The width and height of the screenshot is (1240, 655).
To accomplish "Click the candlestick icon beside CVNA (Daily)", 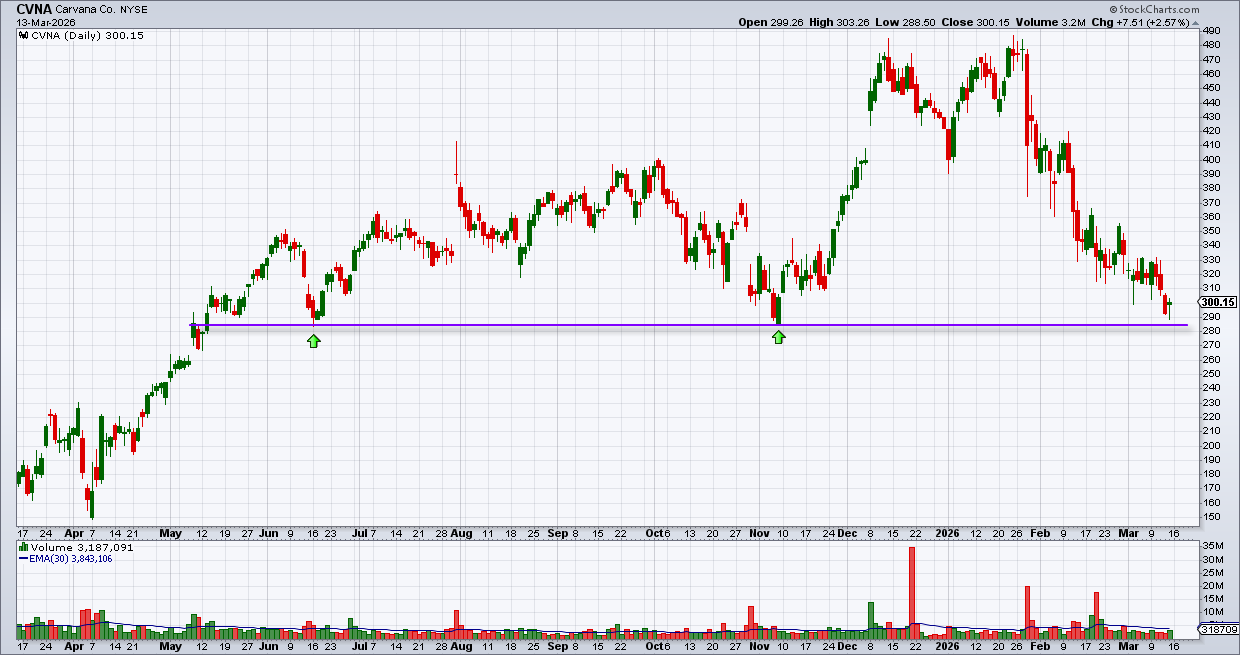I will point(24,35).
